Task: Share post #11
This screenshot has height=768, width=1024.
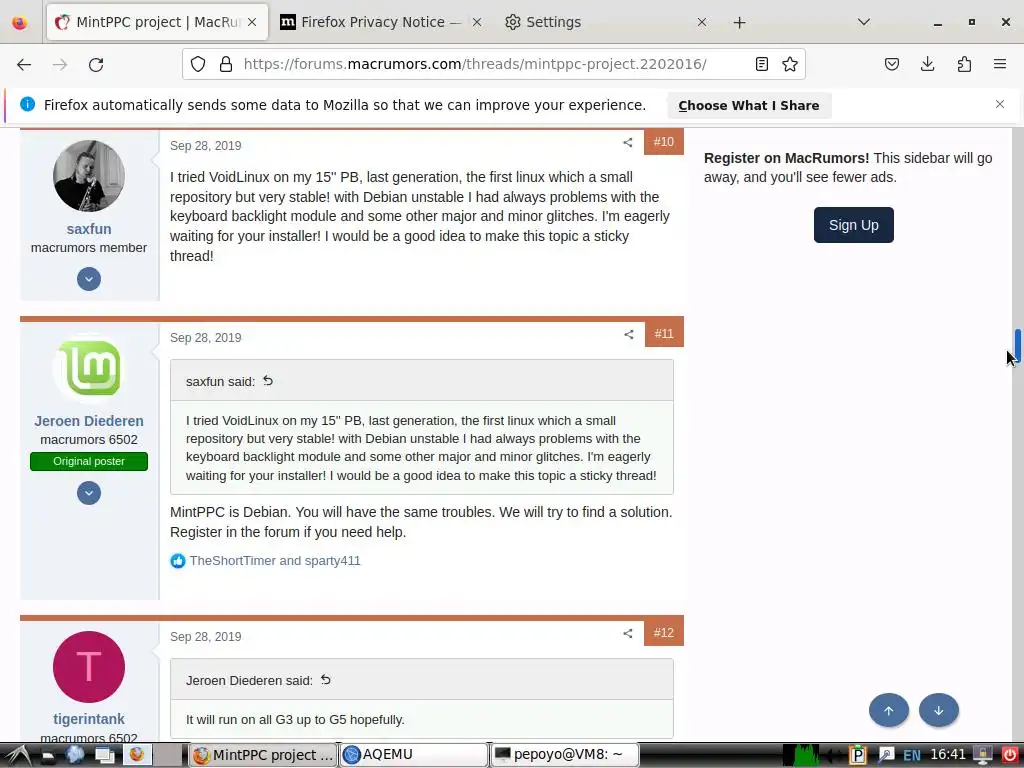Action: [x=628, y=334]
